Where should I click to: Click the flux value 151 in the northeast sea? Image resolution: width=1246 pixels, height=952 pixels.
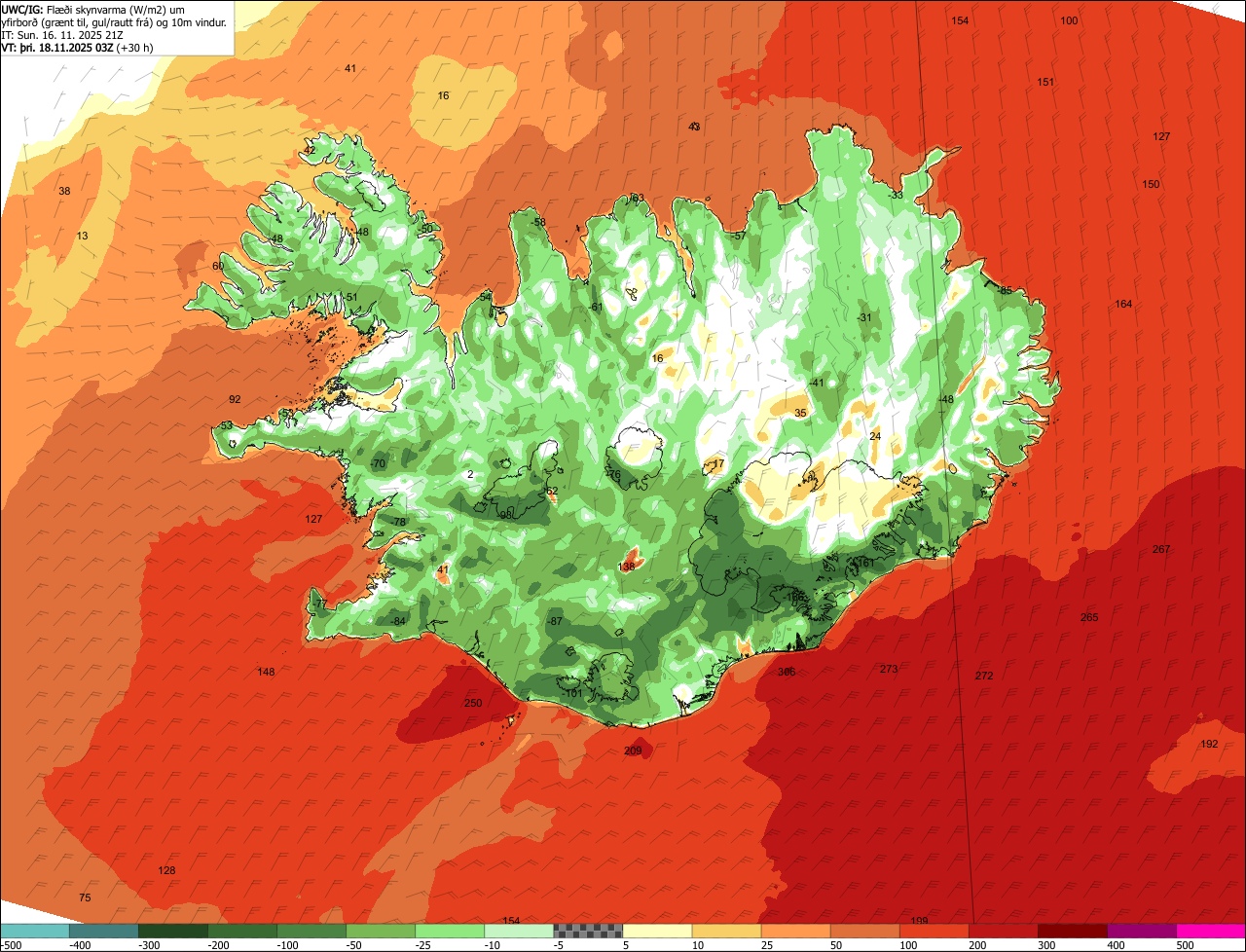(1045, 82)
